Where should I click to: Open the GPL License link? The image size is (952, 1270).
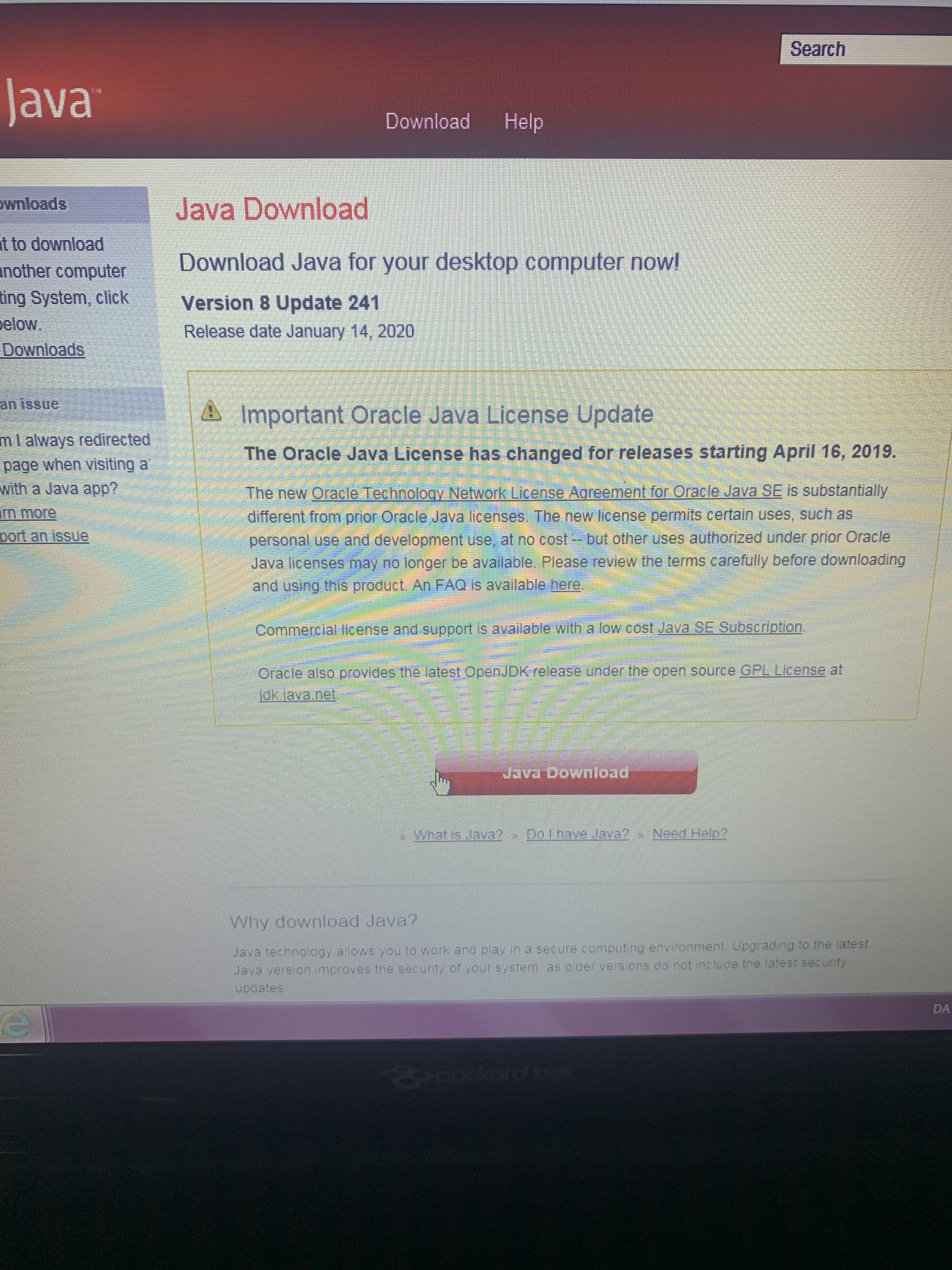pos(782,670)
